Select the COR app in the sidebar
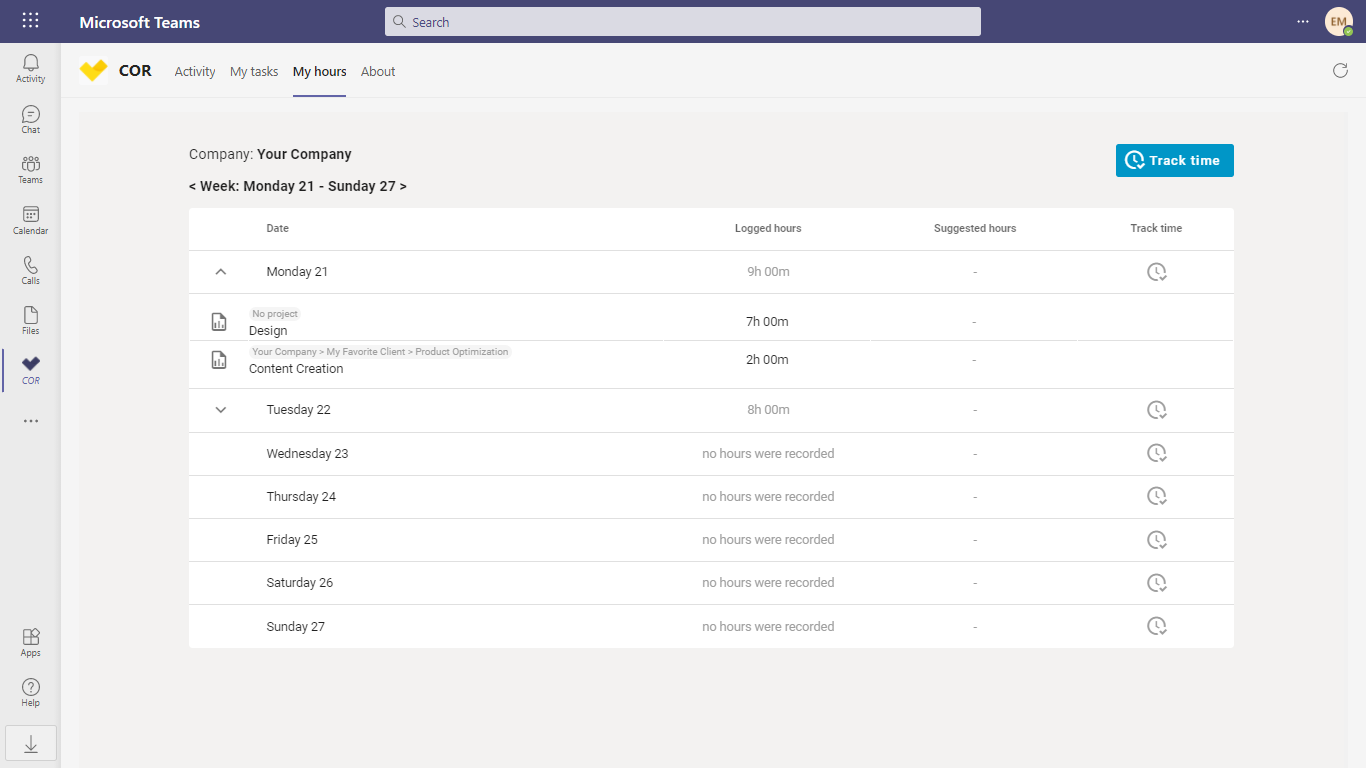This screenshot has width=1366, height=768. (31, 370)
